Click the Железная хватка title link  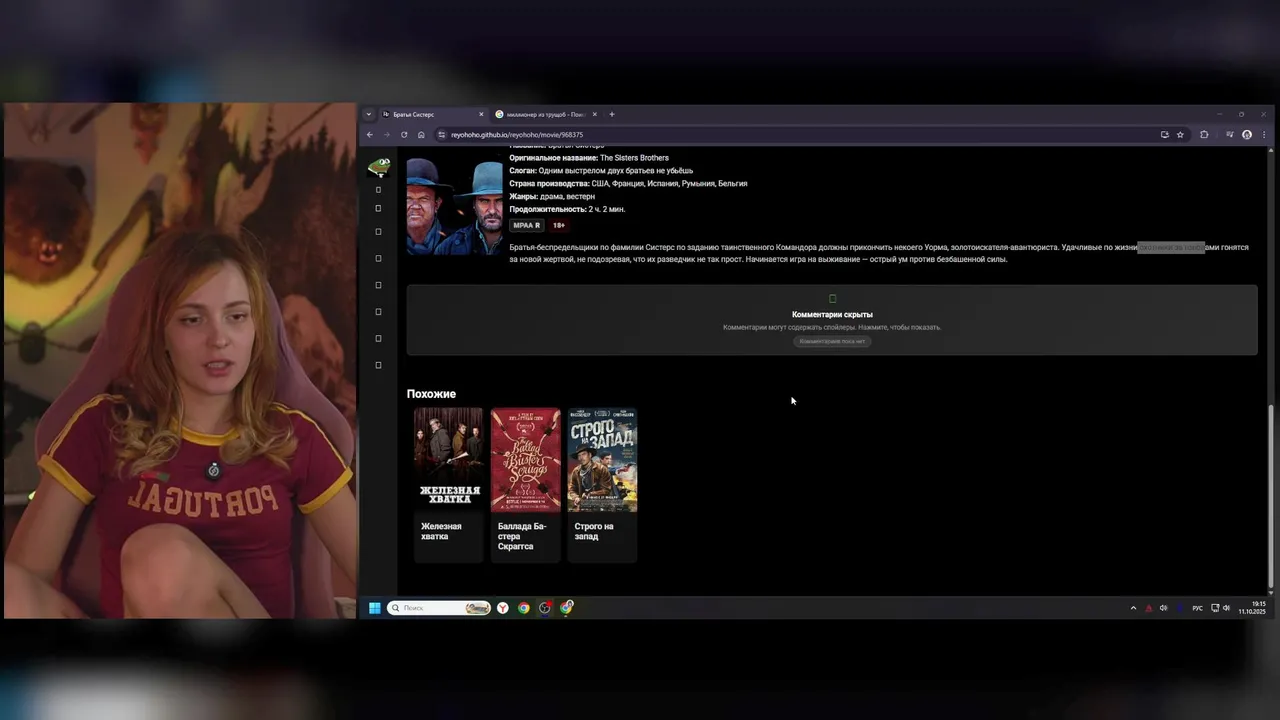441,531
